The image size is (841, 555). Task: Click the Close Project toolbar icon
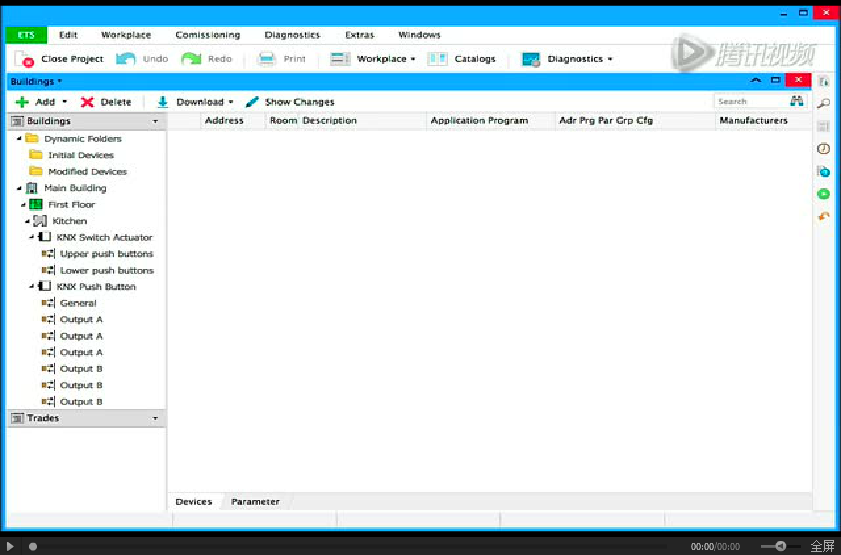[25, 59]
